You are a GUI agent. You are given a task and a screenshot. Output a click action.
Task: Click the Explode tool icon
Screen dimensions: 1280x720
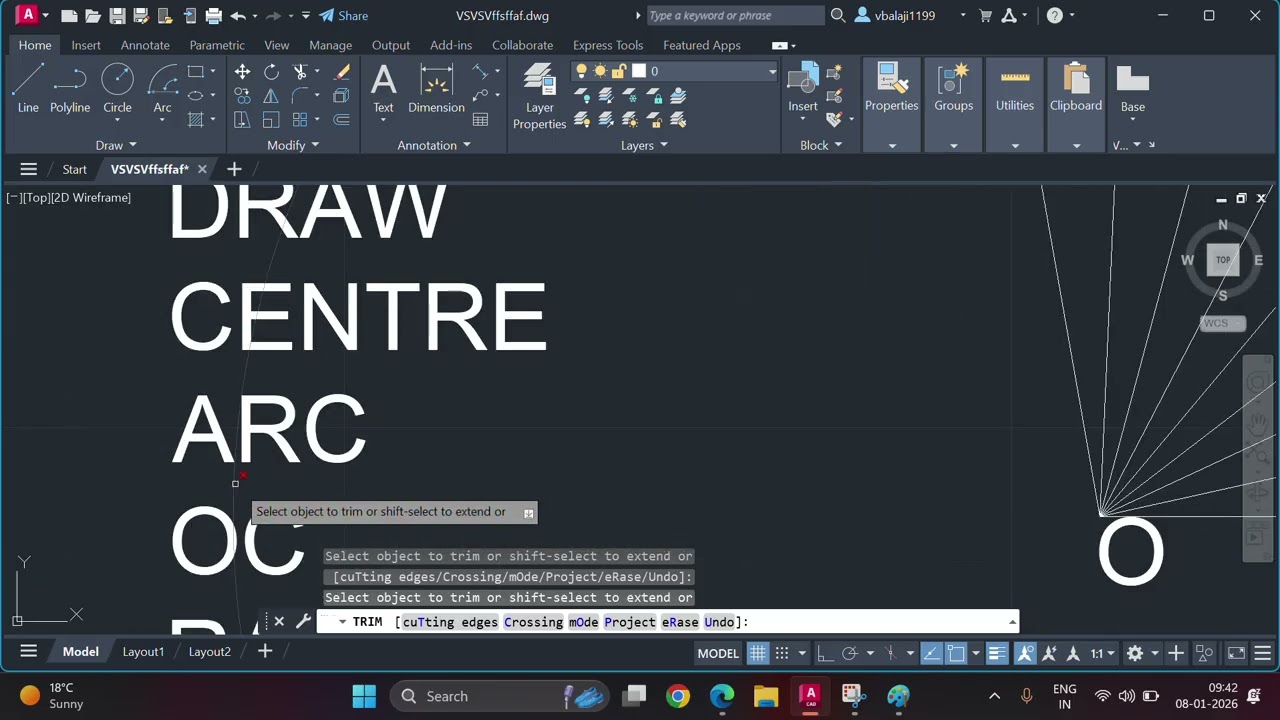342,96
